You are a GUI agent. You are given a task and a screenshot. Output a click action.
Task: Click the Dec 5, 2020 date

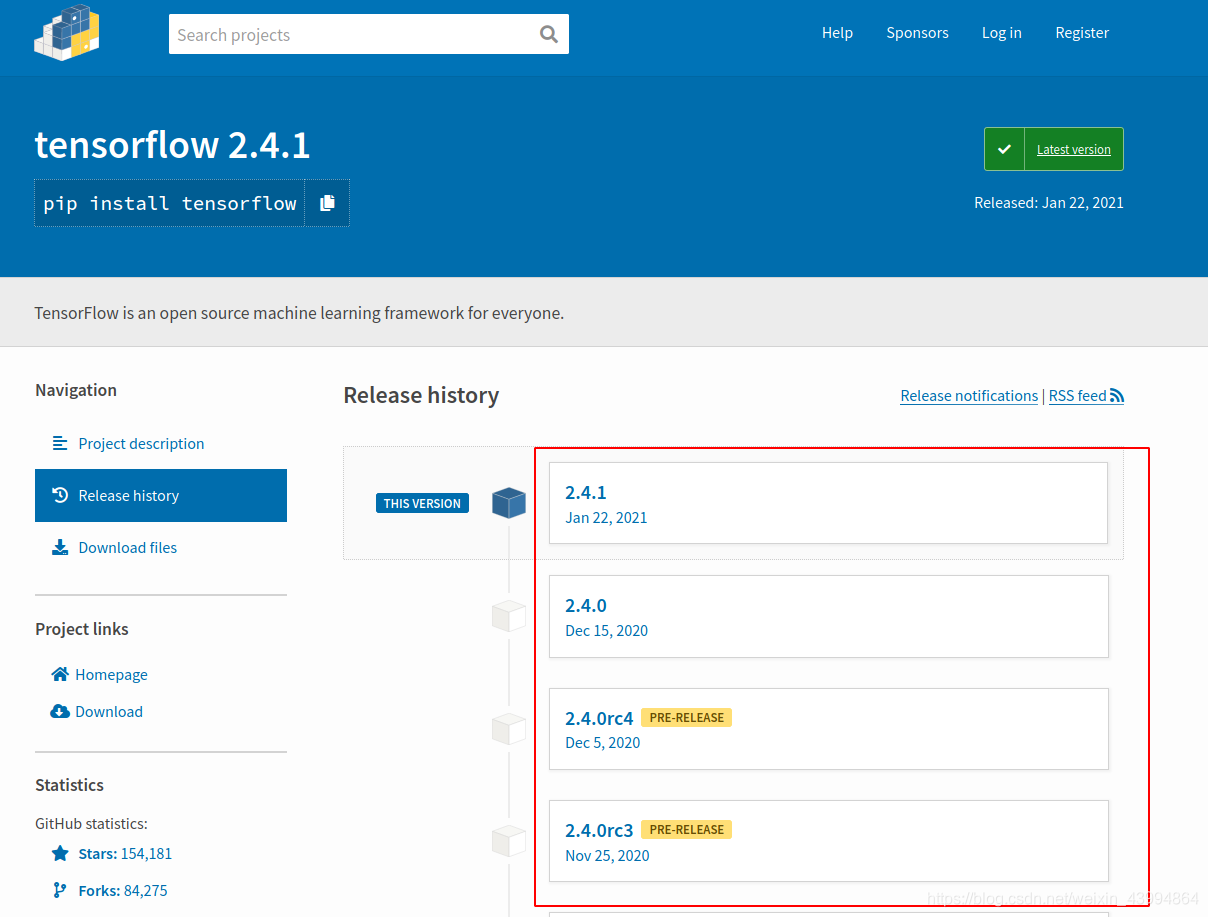coord(602,742)
